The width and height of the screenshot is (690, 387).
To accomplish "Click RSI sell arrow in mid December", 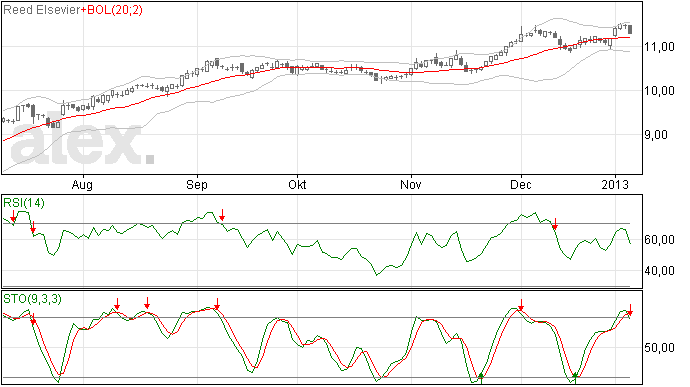I will (555, 224).
